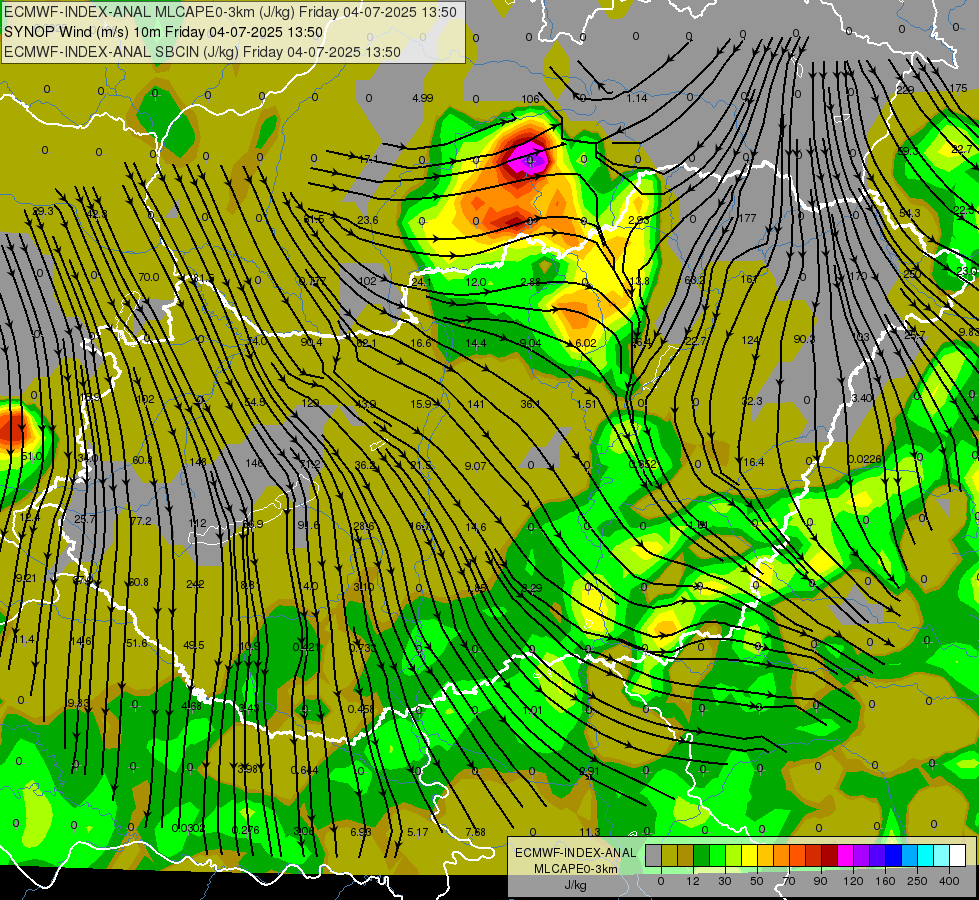Click the '4.99' value on the map

click(x=423, y=98)
